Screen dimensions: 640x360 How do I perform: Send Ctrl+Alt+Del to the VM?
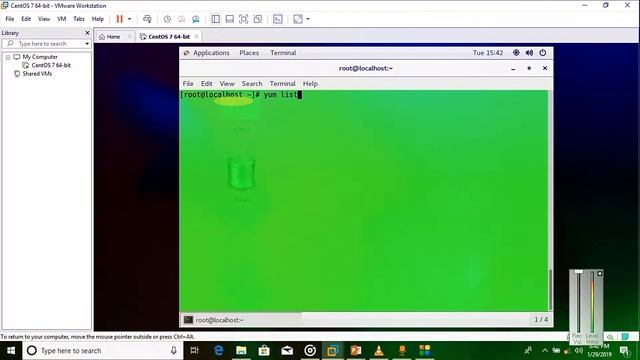point(147,19)
